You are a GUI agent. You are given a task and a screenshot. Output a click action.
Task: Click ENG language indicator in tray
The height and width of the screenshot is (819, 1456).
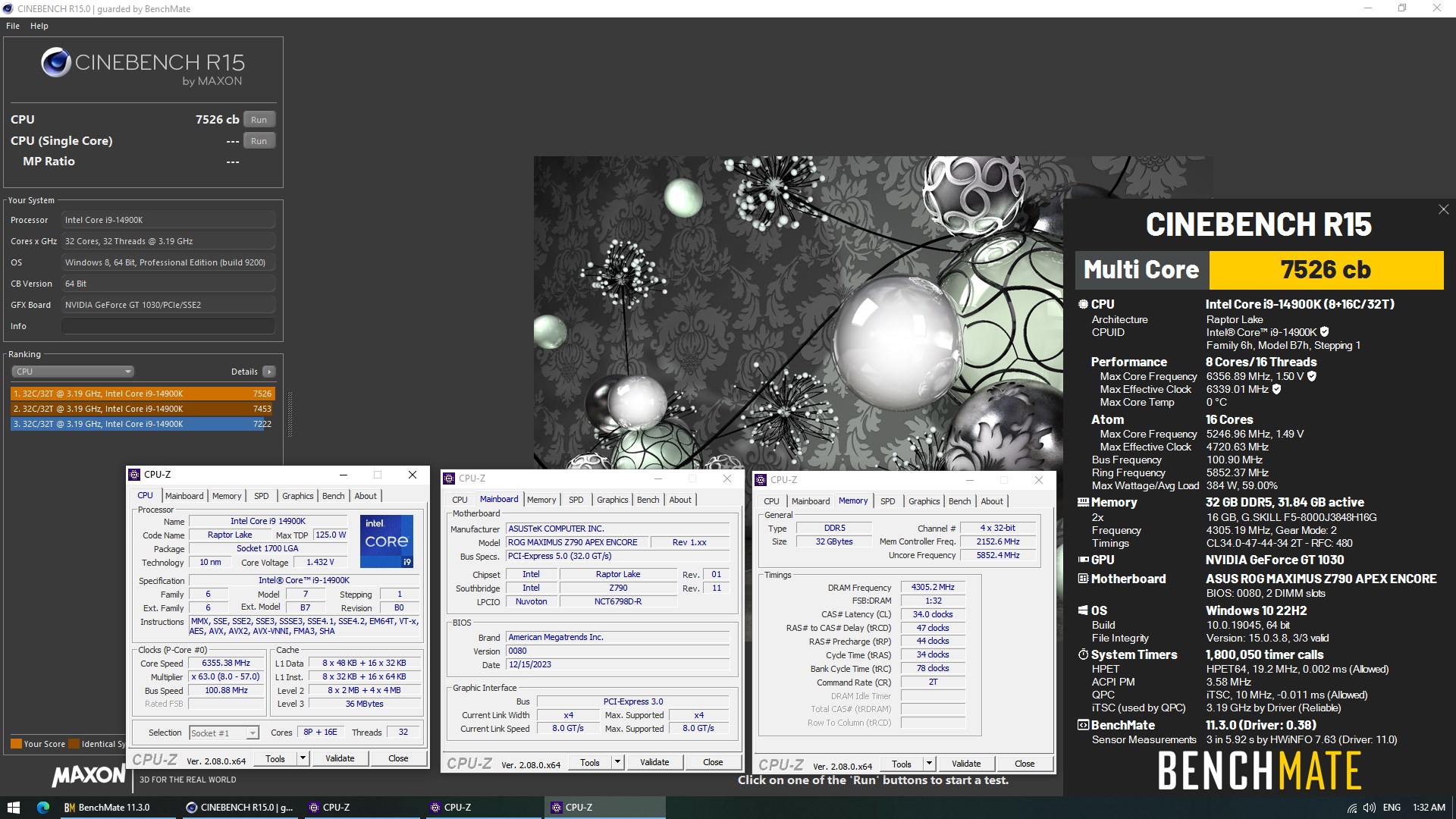(1392, 808)
